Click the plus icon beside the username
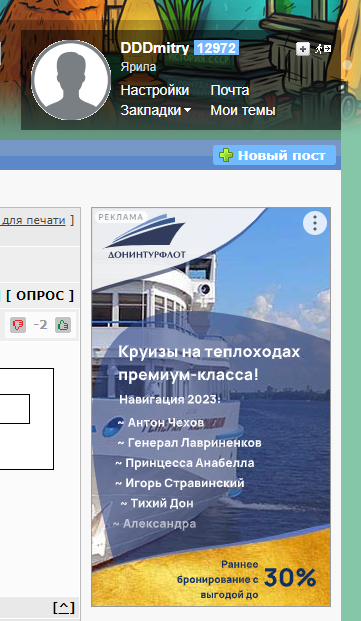Viewport: 361px width, 621px height. (x=303, y=49)
